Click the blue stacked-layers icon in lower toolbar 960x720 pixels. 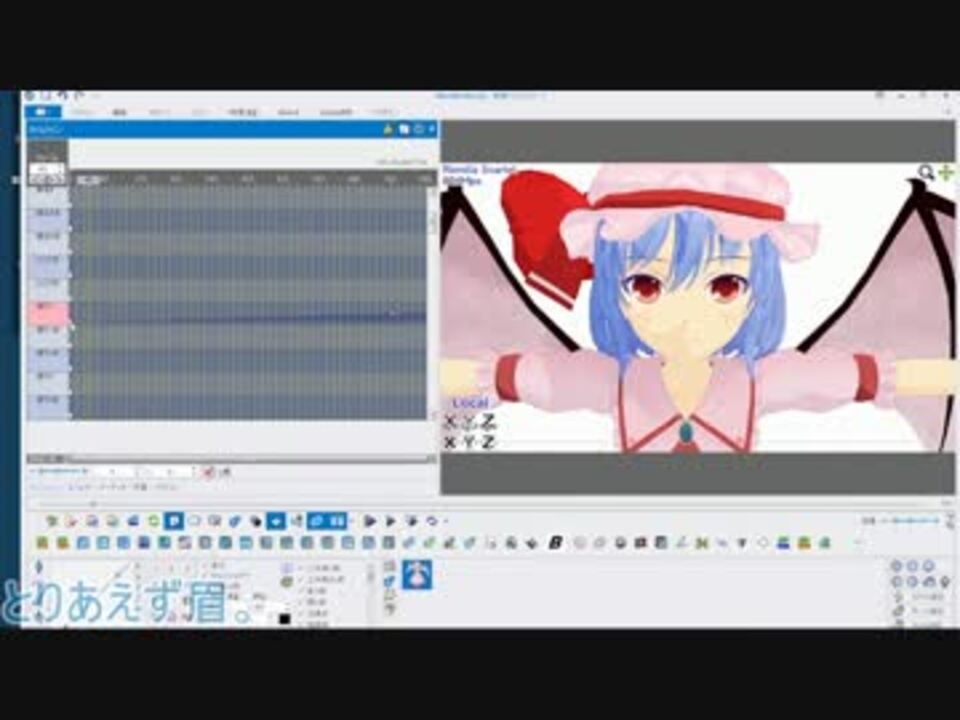pyautogui.click(x=783, y=542)
